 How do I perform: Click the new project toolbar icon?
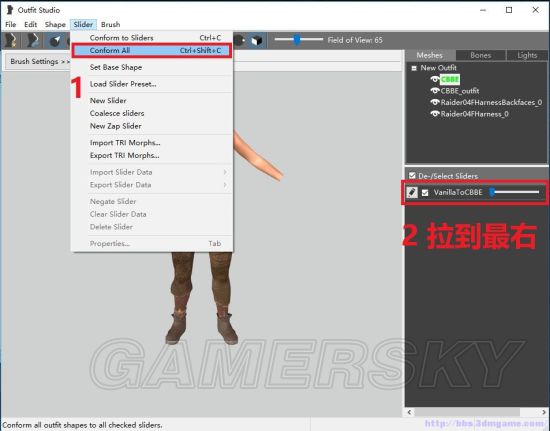coord(11,41)
